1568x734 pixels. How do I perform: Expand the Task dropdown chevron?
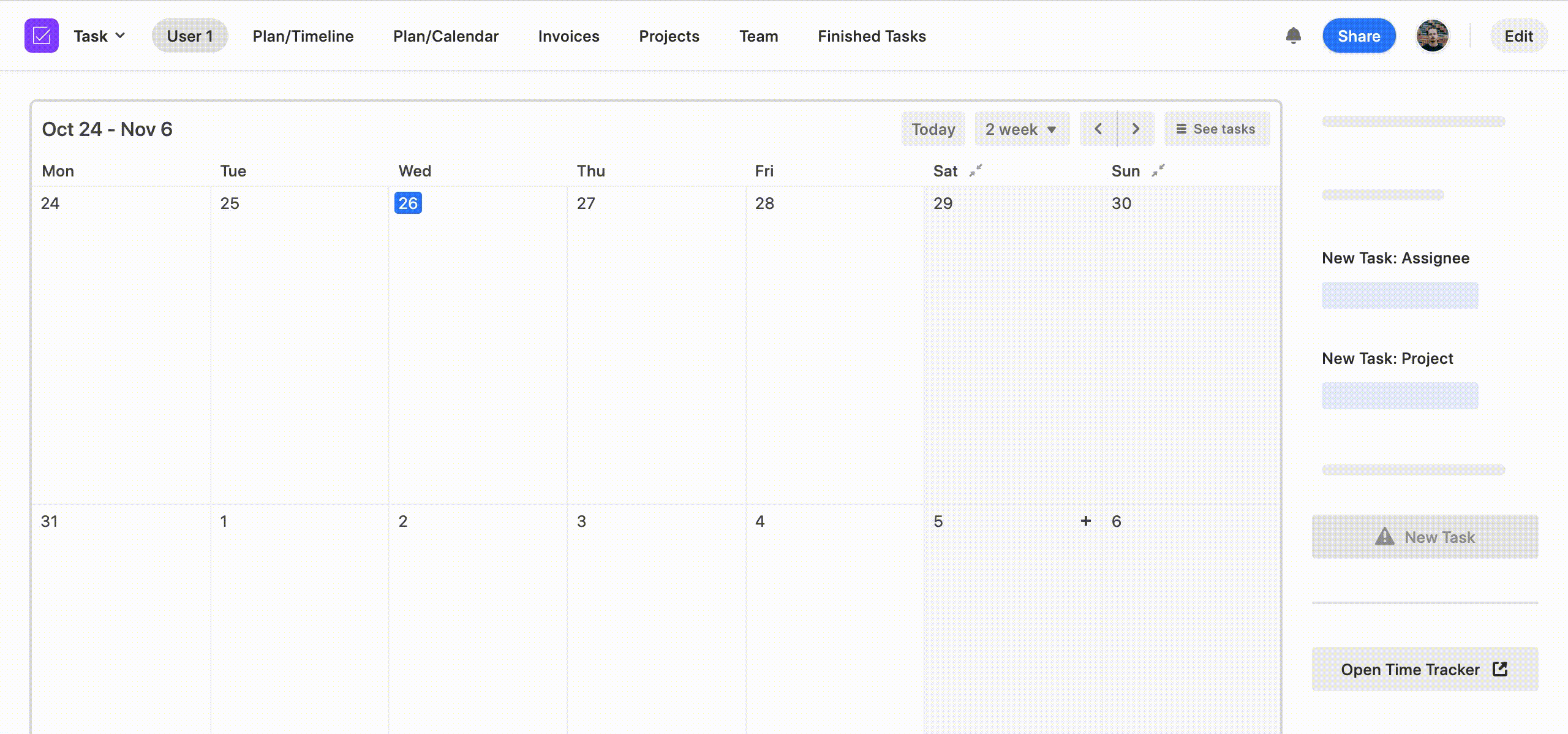tap(121, 36)
